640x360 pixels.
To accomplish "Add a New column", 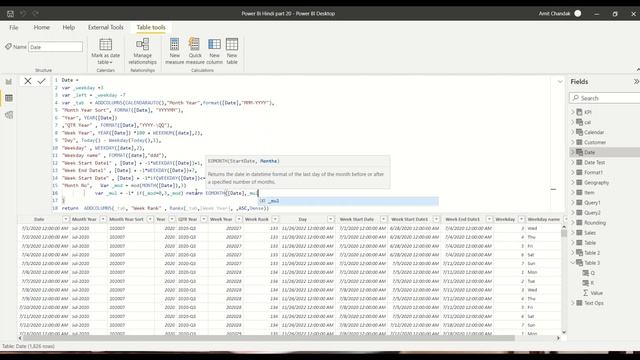I will (x=214, y=51).
